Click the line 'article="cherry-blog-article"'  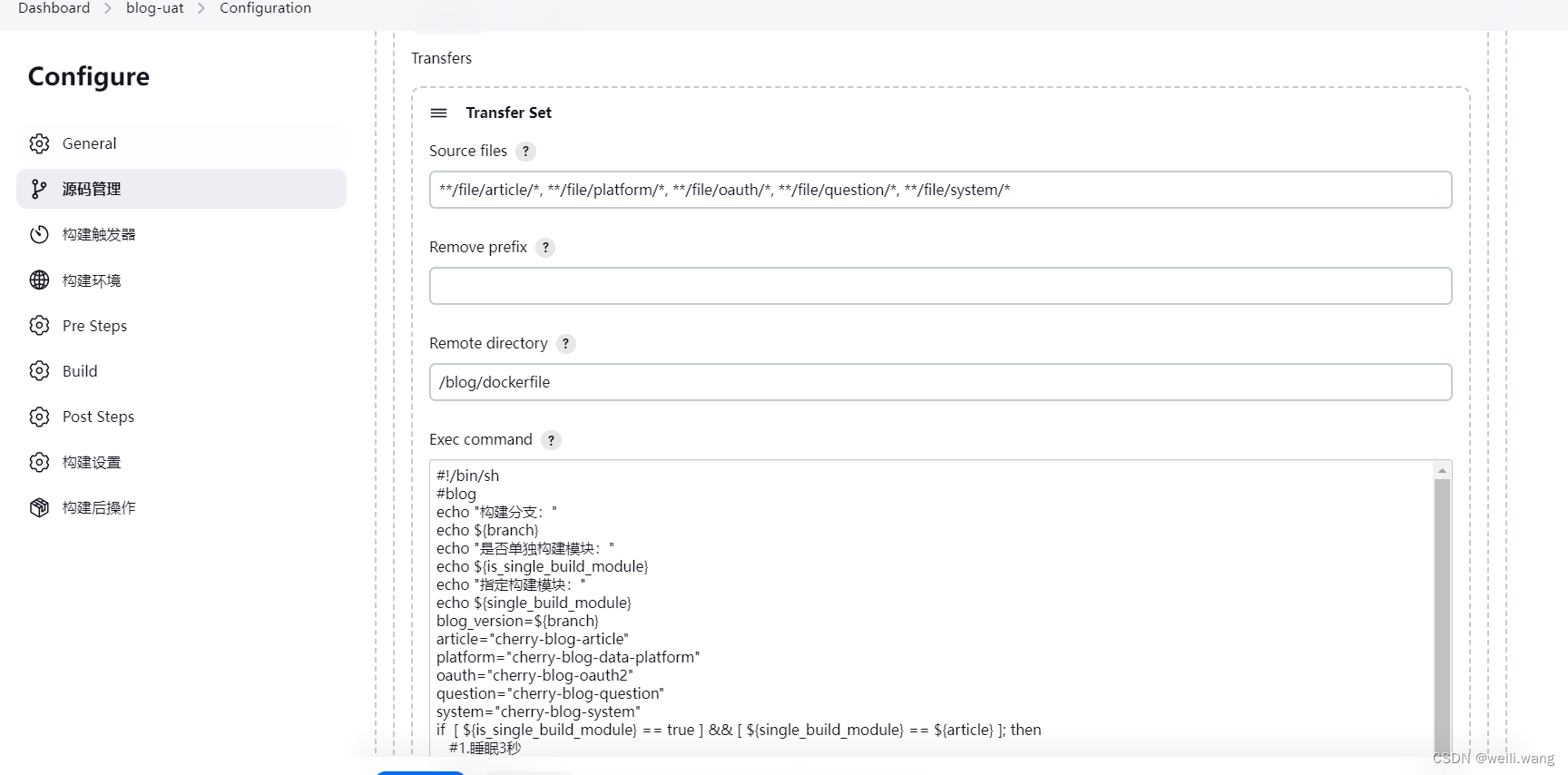533,639
